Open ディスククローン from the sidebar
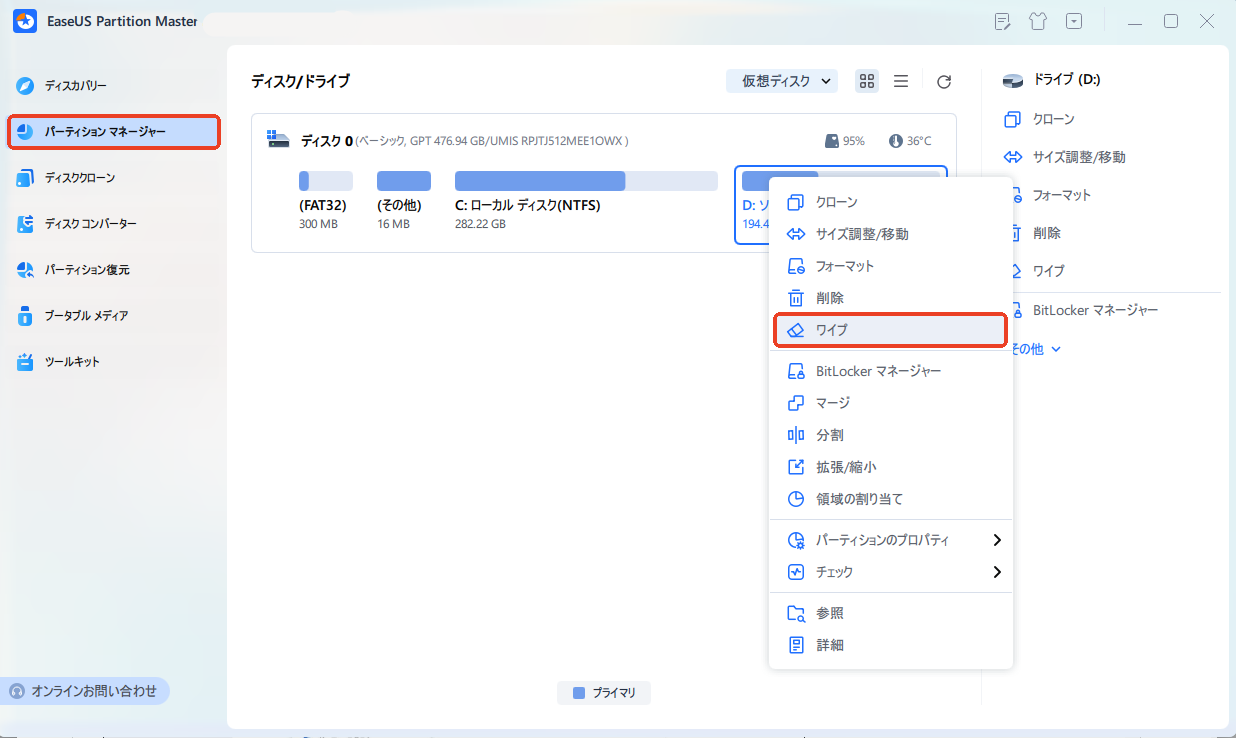The width and height of the screenshot is (1236, 738). click(x=79, y=178)
